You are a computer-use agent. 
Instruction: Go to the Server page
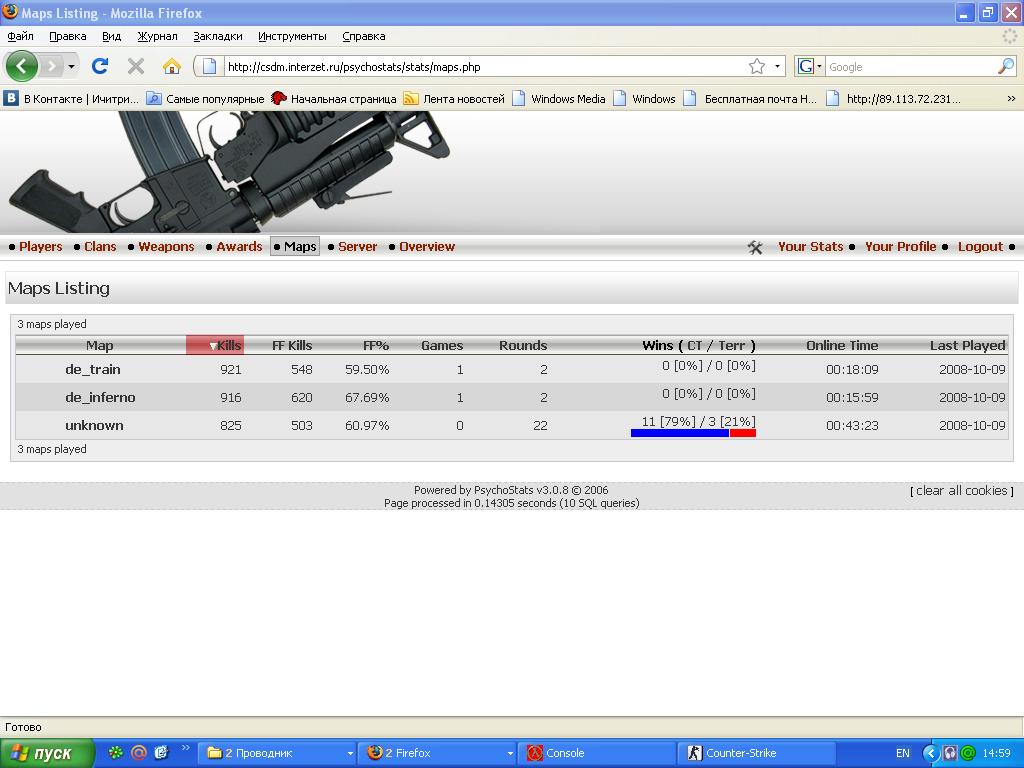[x=357, y=246]
